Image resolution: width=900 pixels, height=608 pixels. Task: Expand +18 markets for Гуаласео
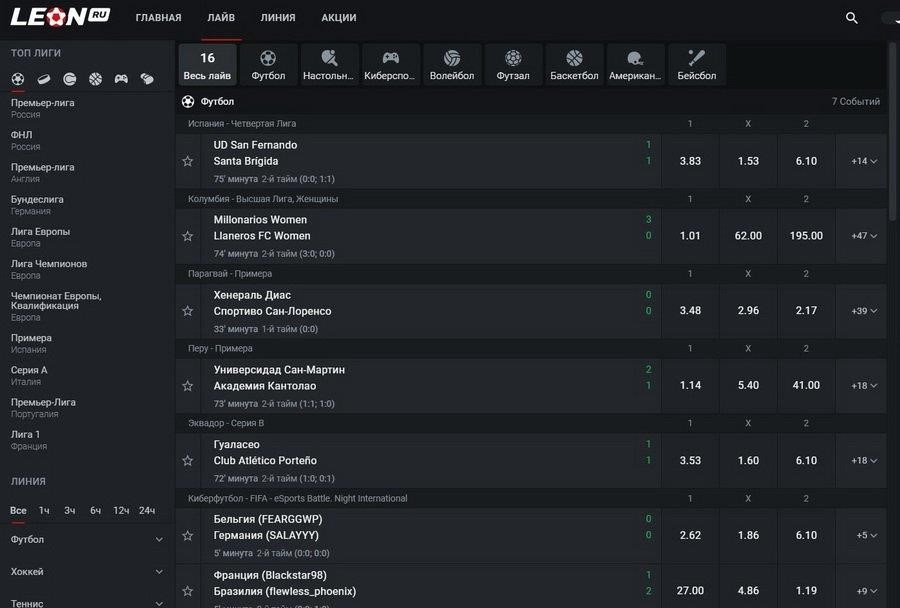click(864, 460)
